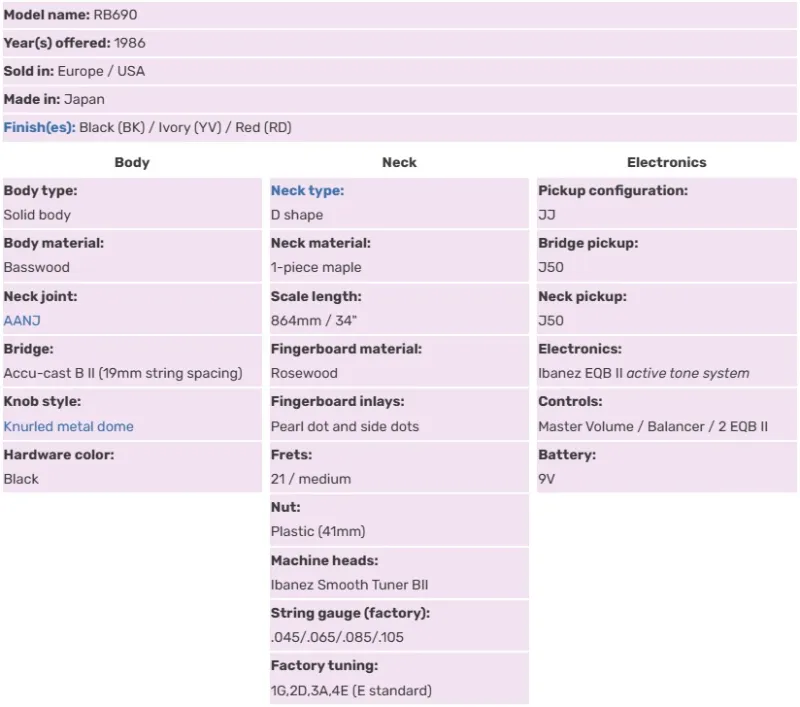Screen dimensions: 800x707
Task: Click the 'String gauge (factory):' label
Action: (x=351, y=613)
